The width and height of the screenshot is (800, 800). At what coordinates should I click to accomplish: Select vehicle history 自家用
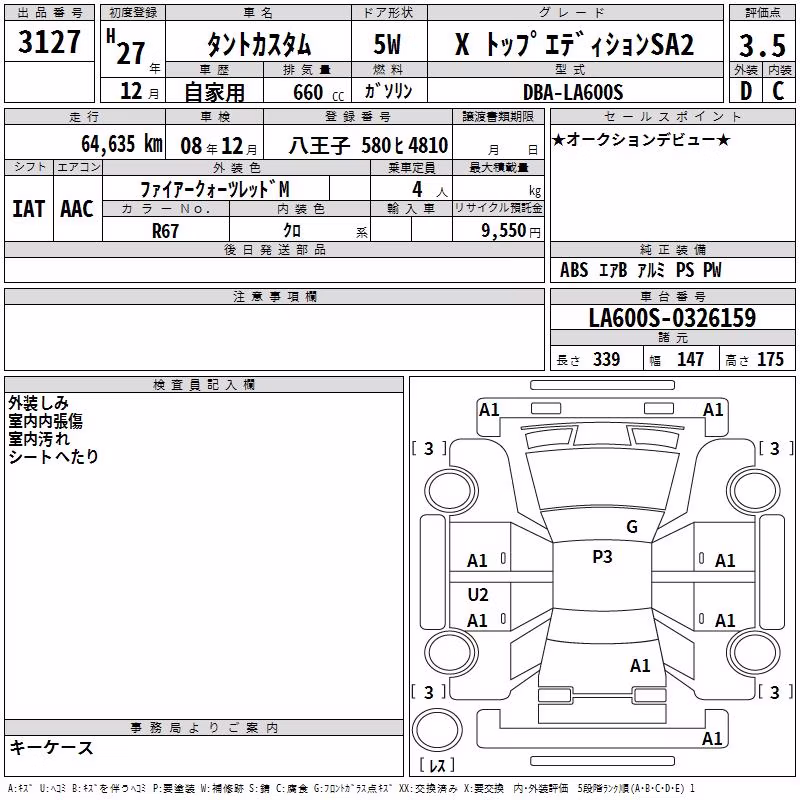pos(214,92)
